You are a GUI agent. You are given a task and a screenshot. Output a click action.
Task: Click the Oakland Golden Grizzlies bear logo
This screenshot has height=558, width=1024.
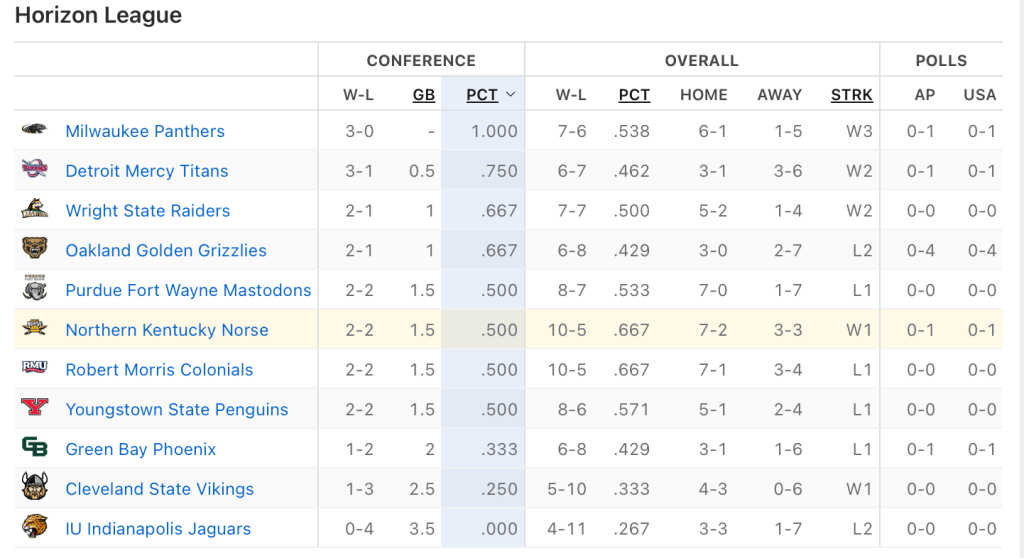point(34,249)
